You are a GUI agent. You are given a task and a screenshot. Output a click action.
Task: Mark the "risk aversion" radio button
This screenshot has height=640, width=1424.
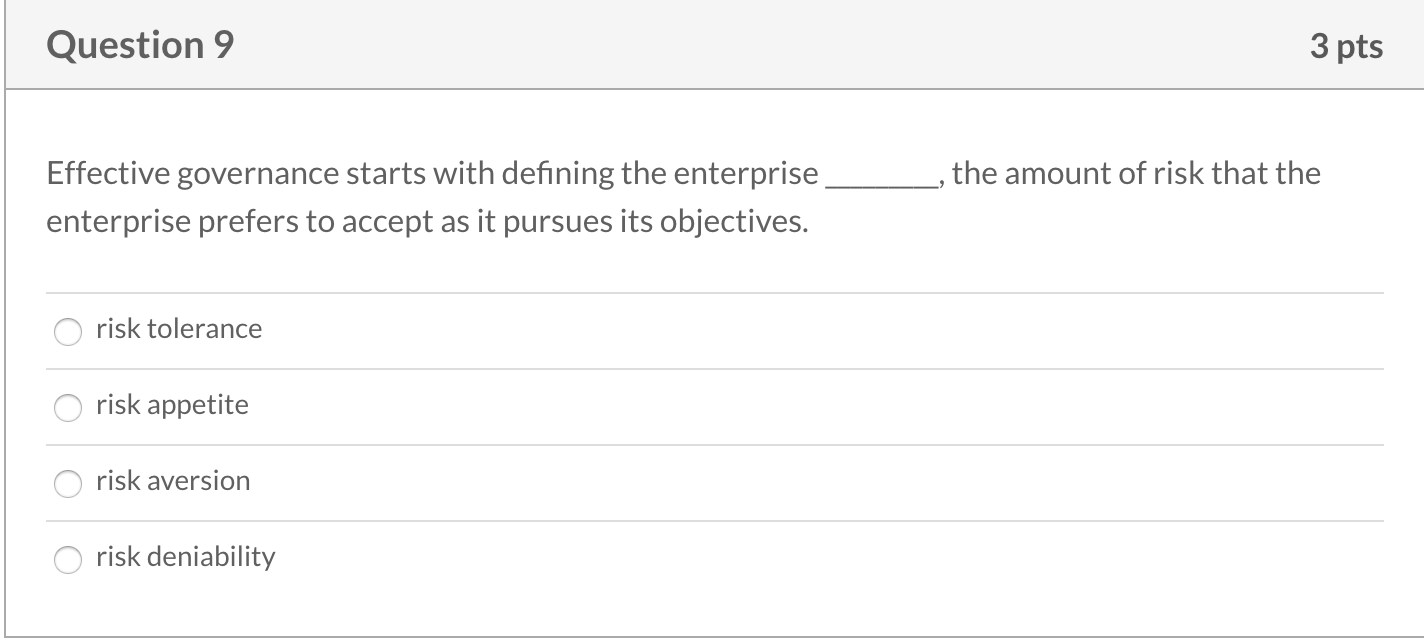pyautogui.click(x=68, y=484)
